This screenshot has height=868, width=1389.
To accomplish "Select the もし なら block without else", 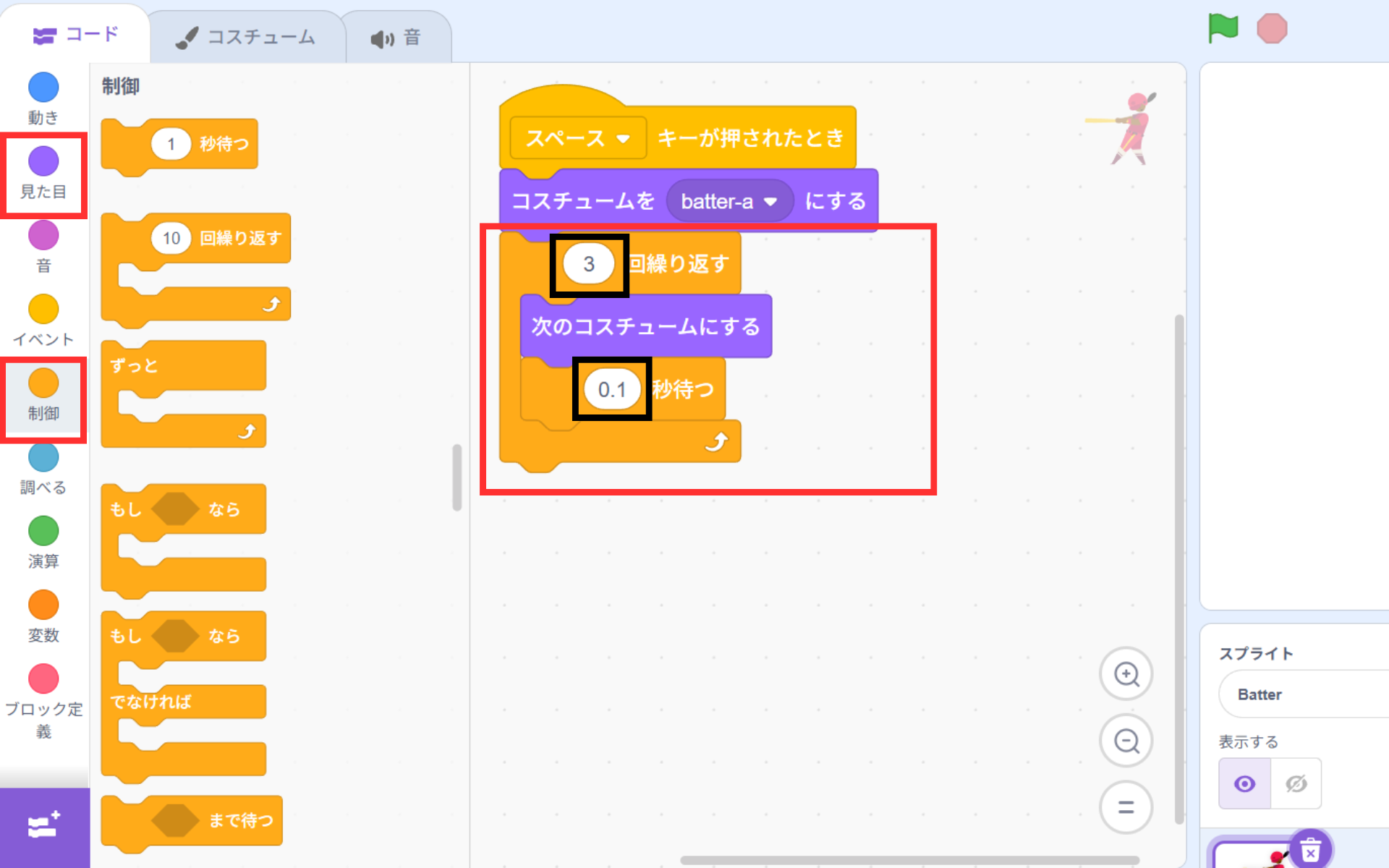I will 184,509.
